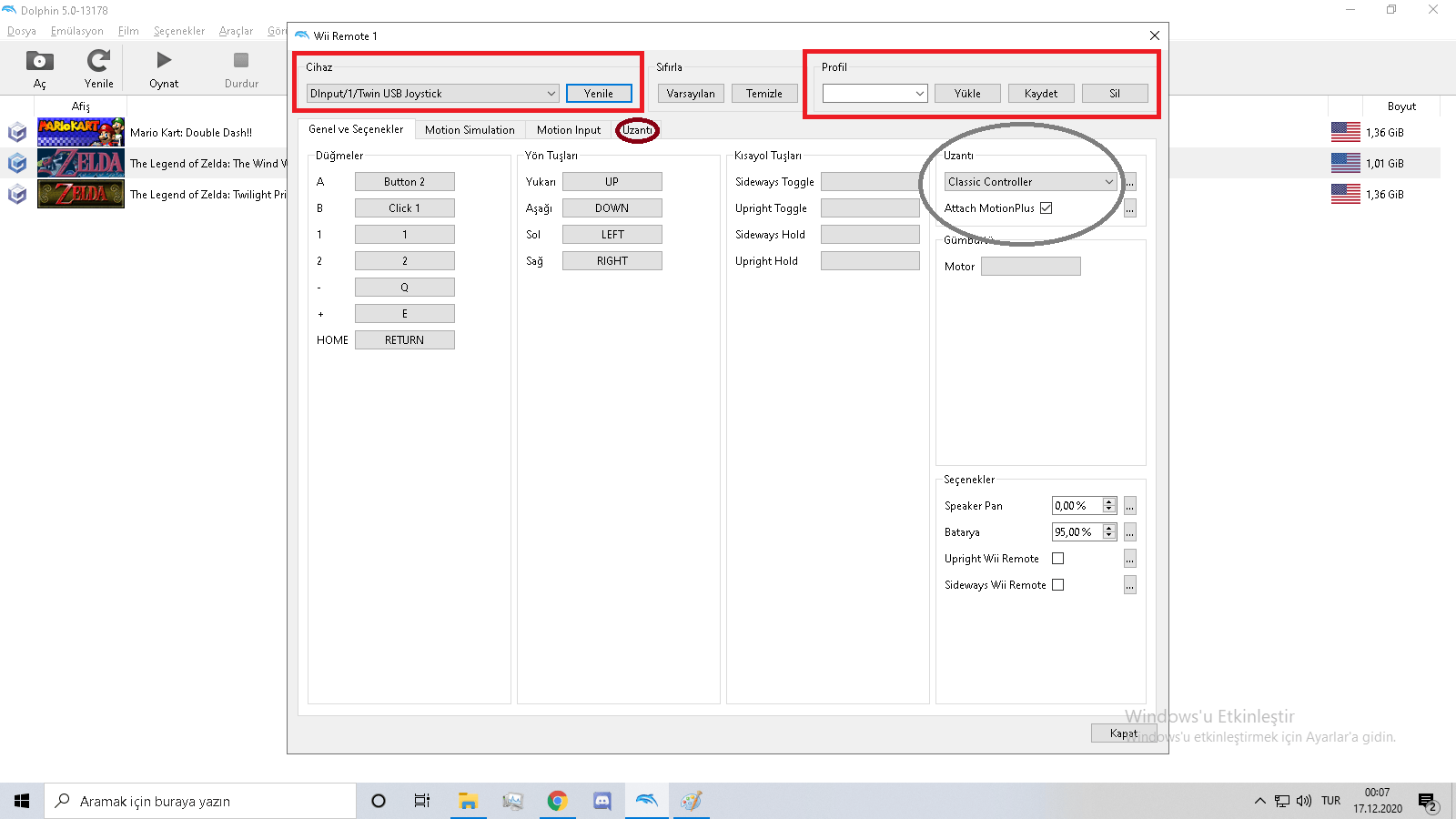Open Film menu
The width and height of the screenshot is (1456, 819).
click(128, 31)
